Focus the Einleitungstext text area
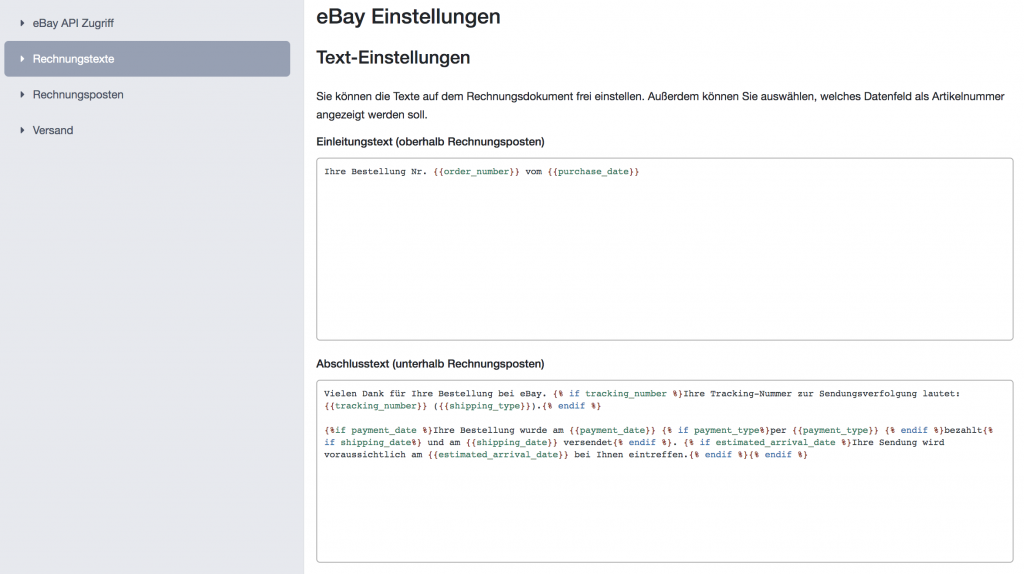The image size is (1024, 574). click(665, 249)
